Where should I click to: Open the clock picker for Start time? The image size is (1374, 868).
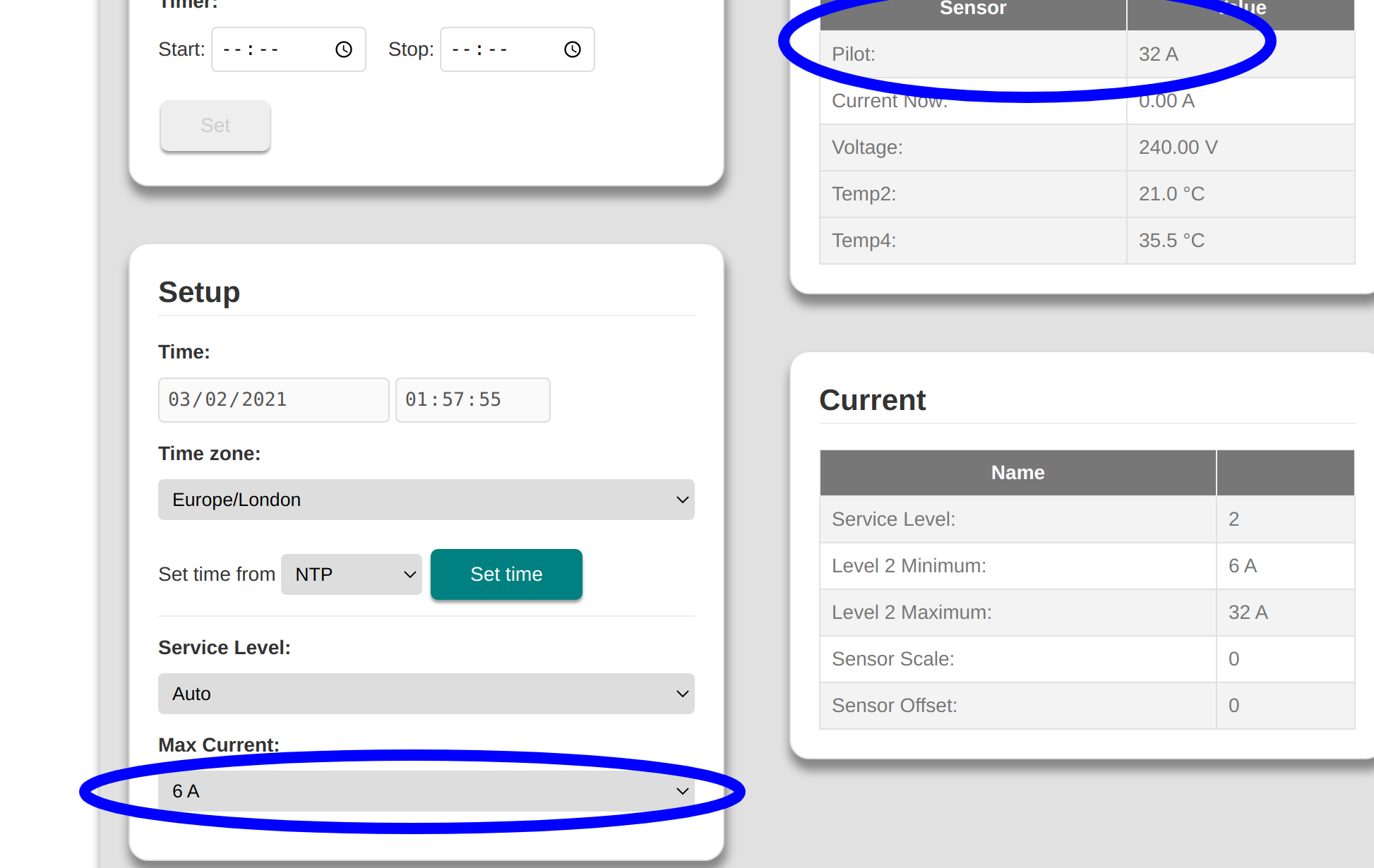point(344,49)
